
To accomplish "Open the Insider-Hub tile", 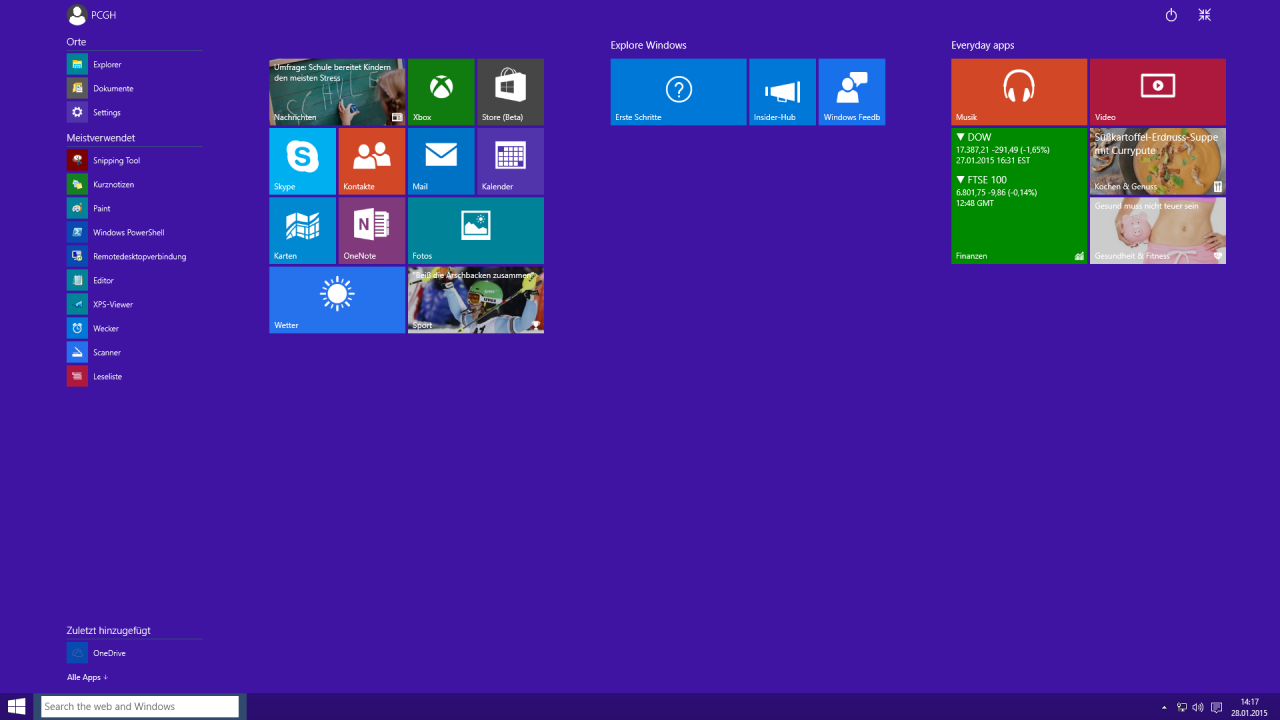I will coord(782,91).
